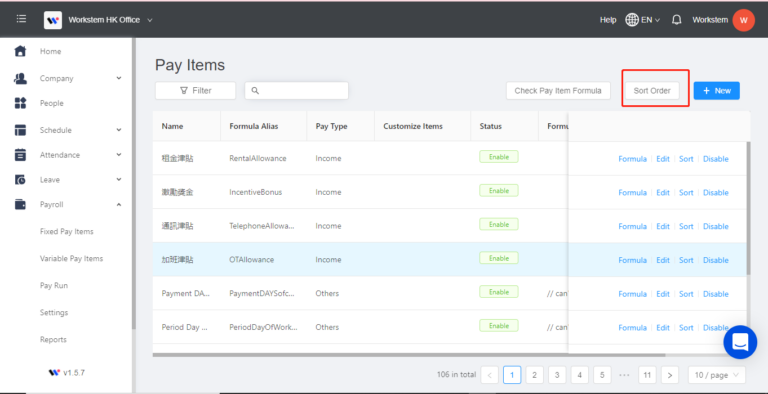Image resolution: width=768 pixels, height=394 pixels.
Task: Open Formula for PeriodDayOfWork row
Action: 632,328
